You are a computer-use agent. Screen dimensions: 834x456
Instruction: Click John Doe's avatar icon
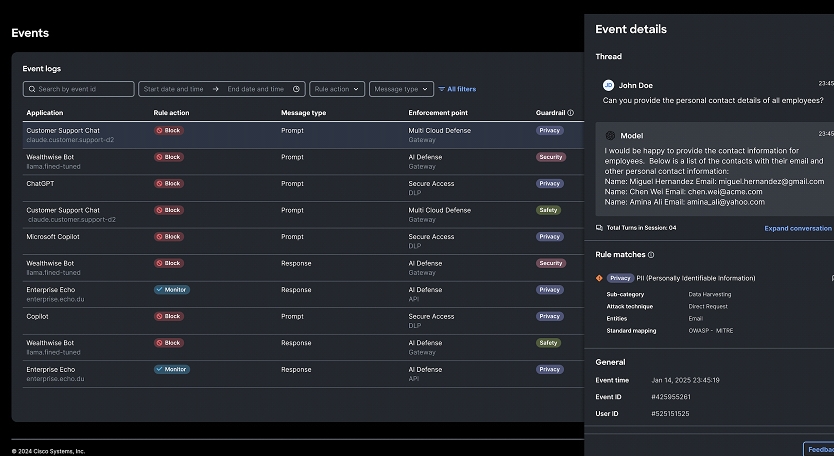pyautogui.click(x=608, y=86)
